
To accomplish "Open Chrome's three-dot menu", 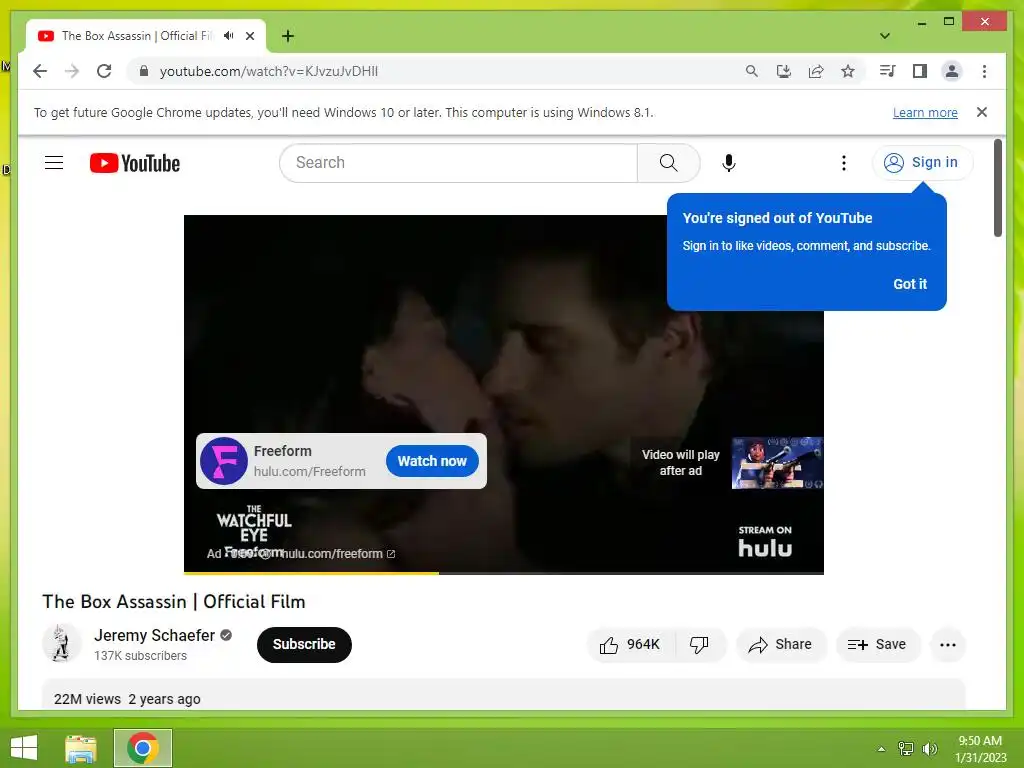I will [x=984, y=71].
